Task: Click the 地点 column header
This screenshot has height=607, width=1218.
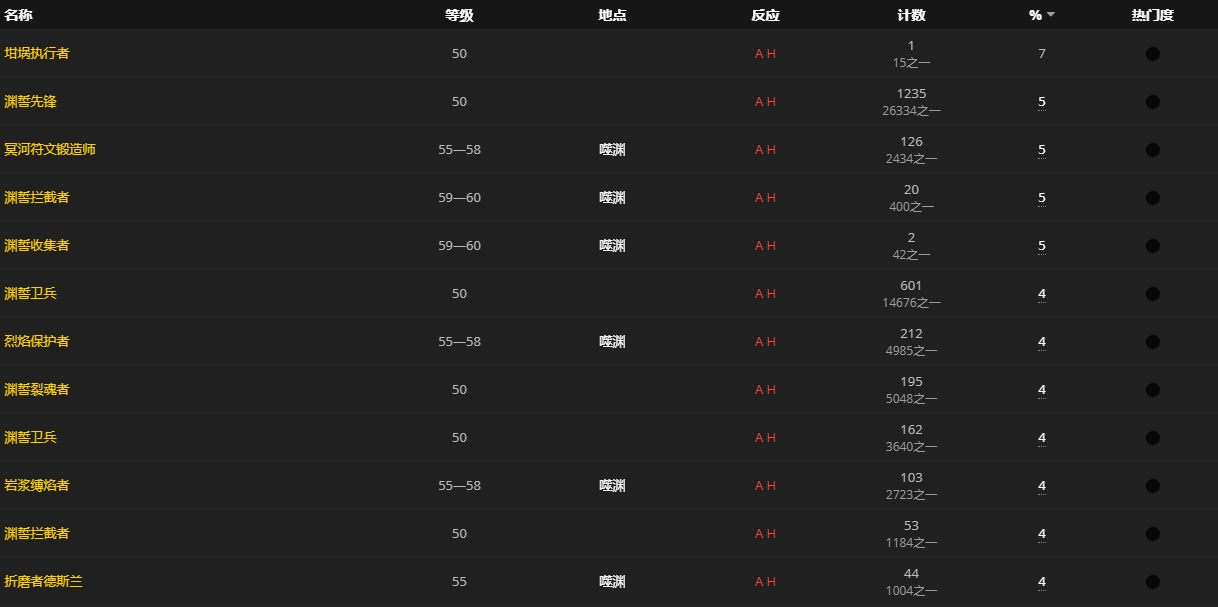Action: 612,15
